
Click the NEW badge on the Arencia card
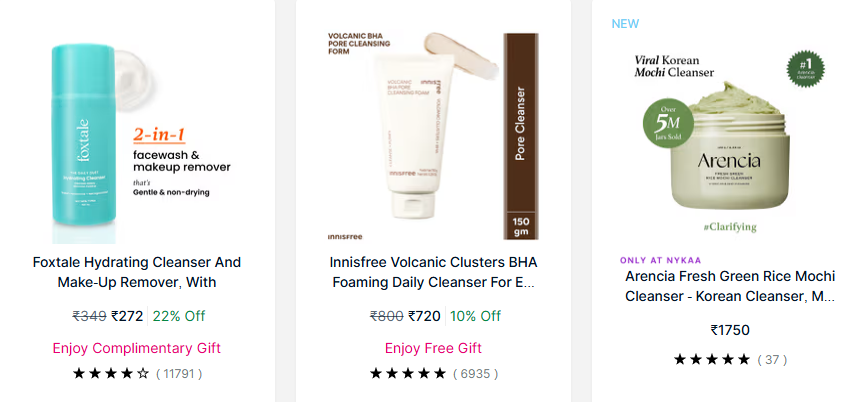click(625, 23)
